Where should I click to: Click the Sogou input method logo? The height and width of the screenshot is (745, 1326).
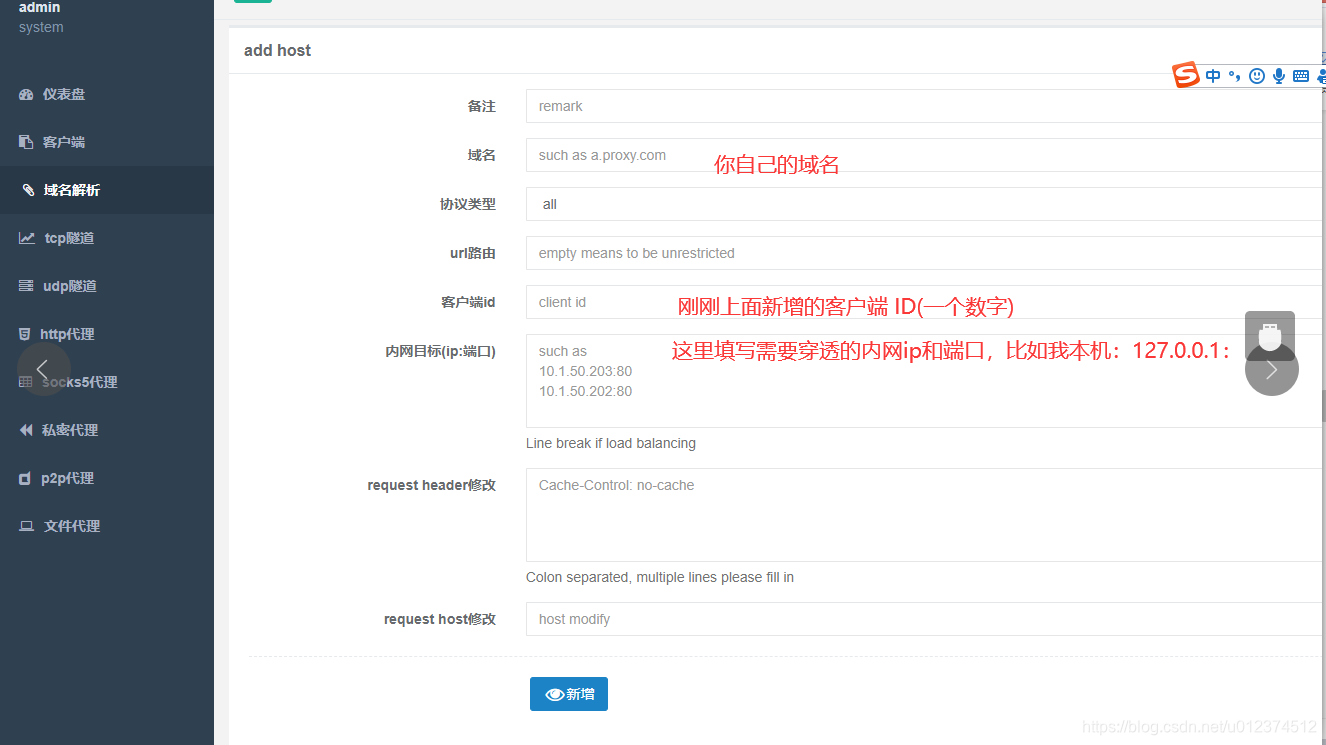click(1186, 75)
